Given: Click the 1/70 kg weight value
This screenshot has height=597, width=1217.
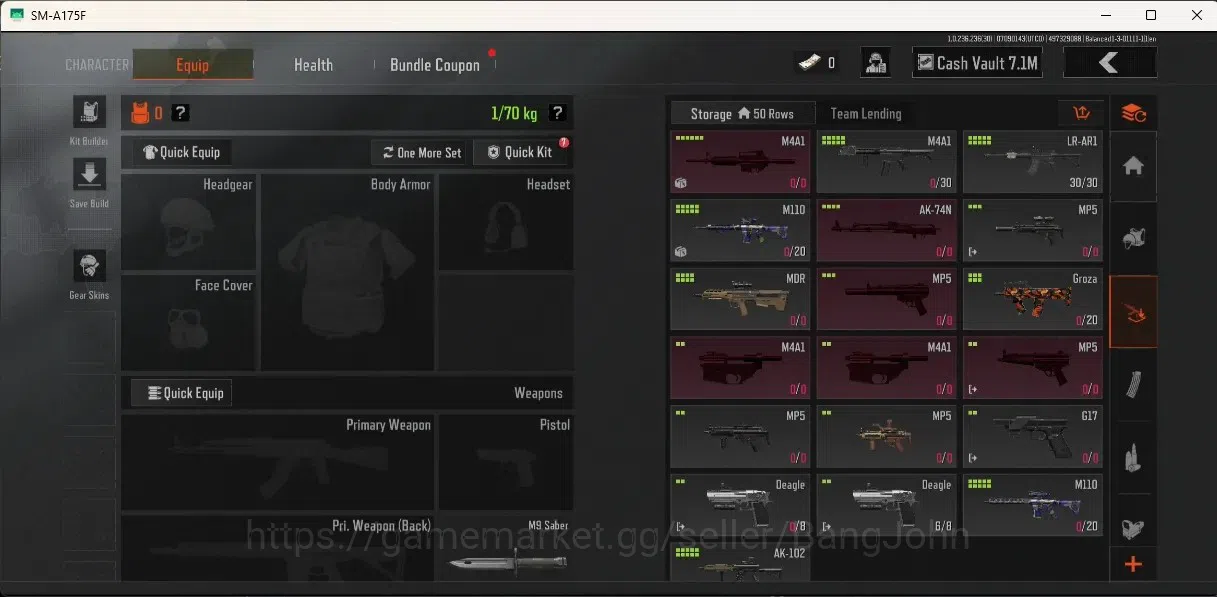Looking at the screenshot, I should pos(514,113).
